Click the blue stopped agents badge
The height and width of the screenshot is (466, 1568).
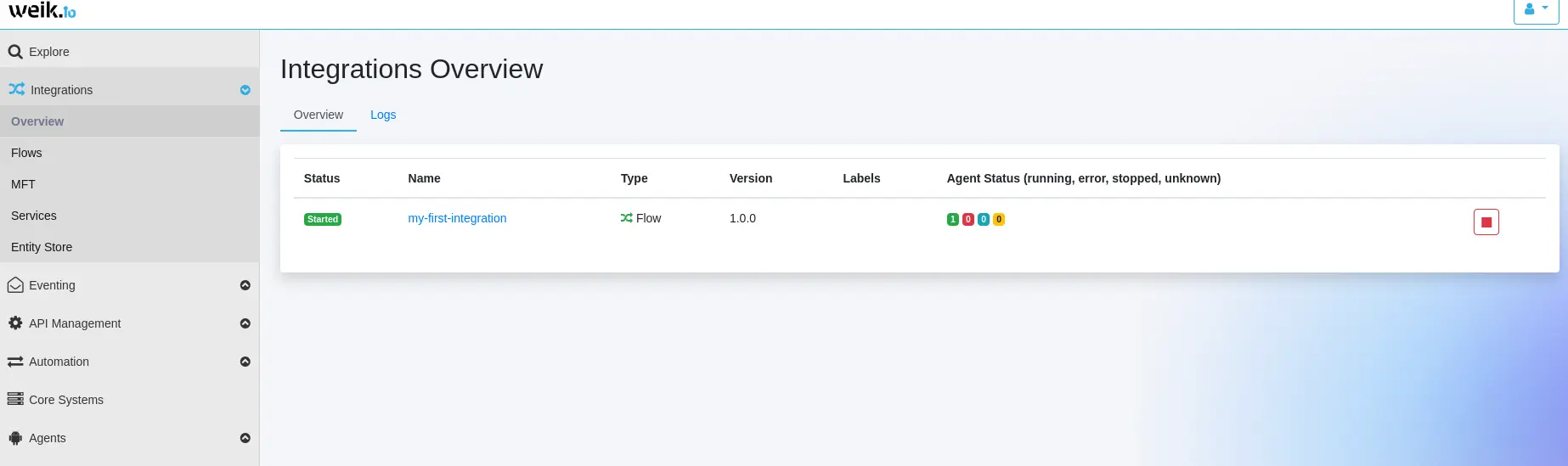tap(984, 219)
